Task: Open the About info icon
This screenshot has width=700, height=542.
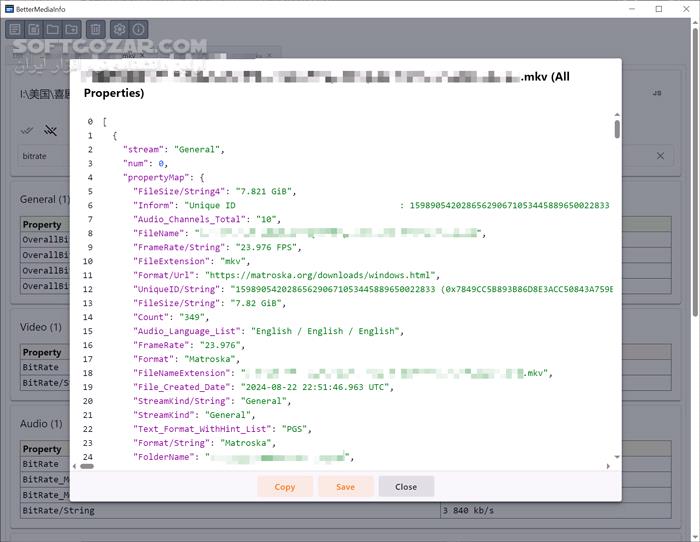Action: [x=138, y=30]
